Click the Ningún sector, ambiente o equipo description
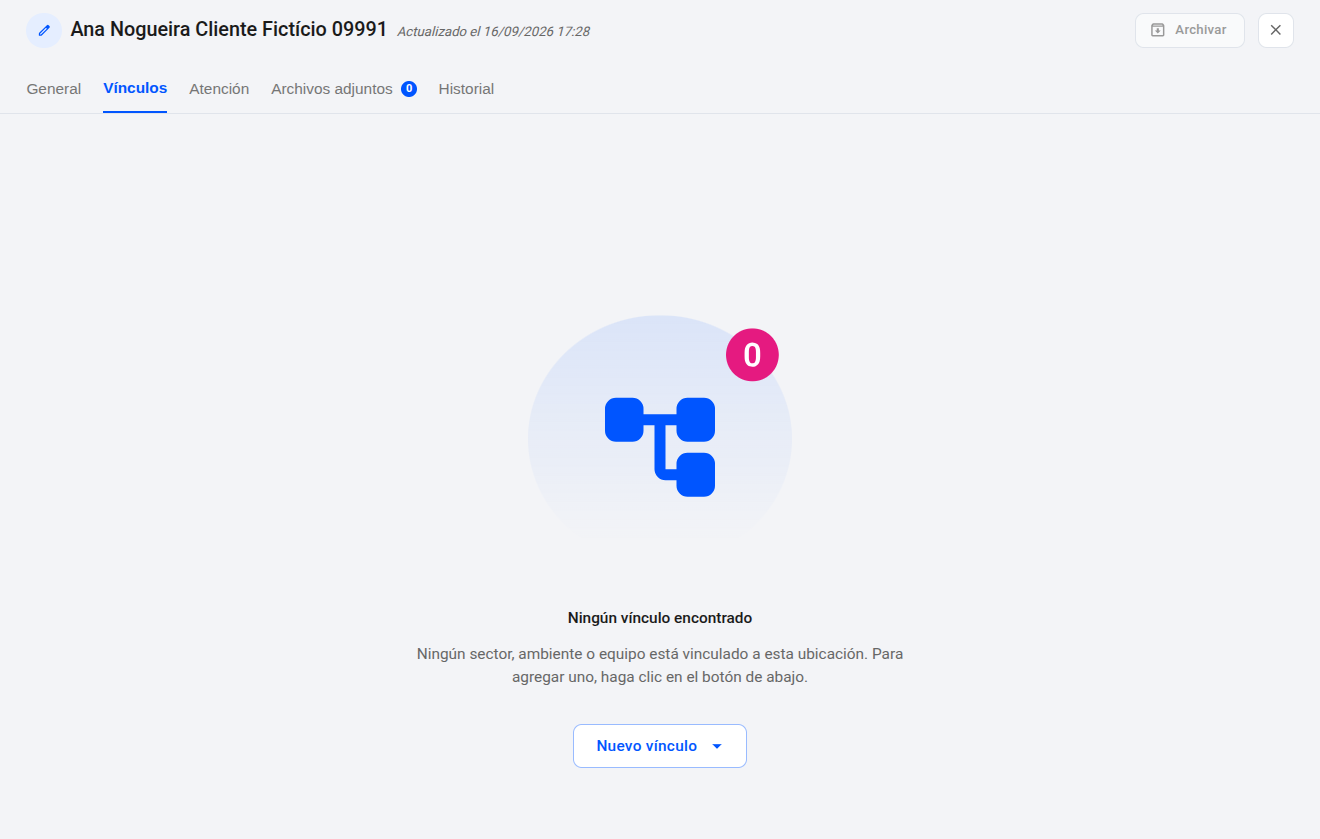This screenshot has height=839, width=1320. point(660,665)
